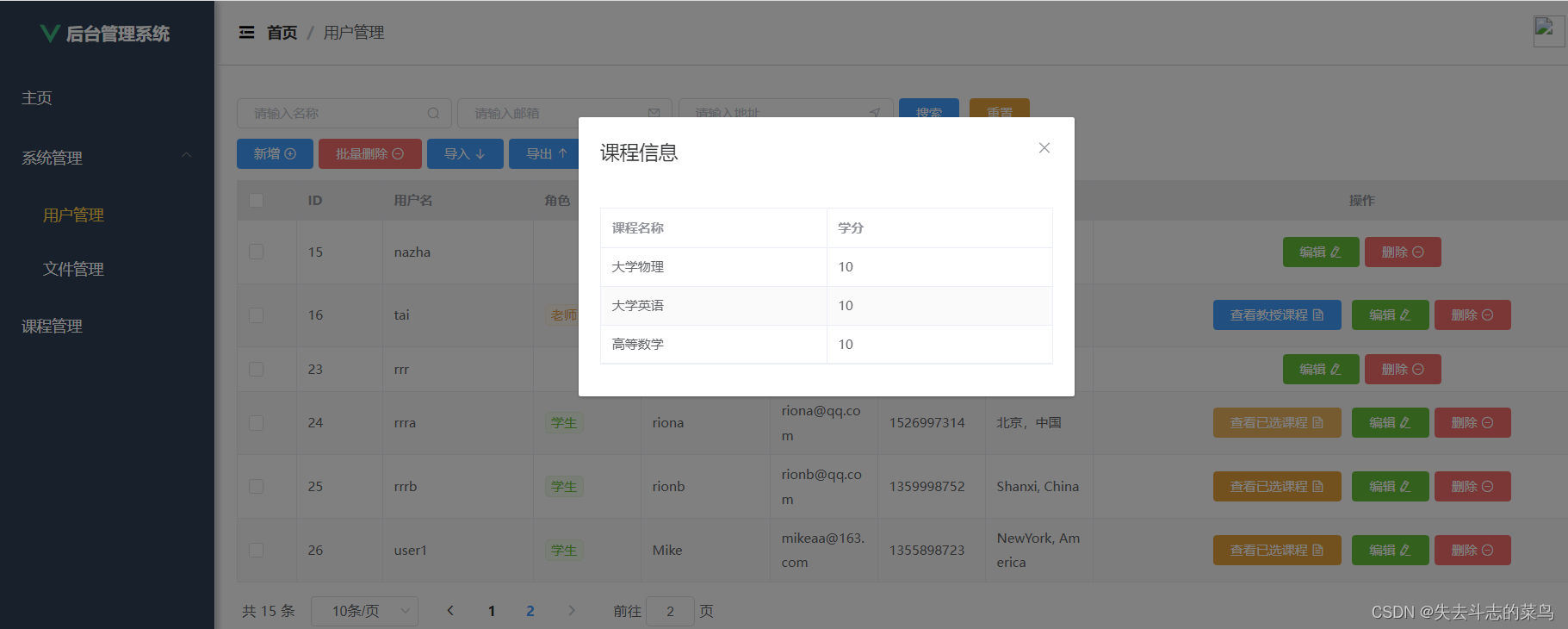Click 删除 for user rrrb

coord(1472,487)
